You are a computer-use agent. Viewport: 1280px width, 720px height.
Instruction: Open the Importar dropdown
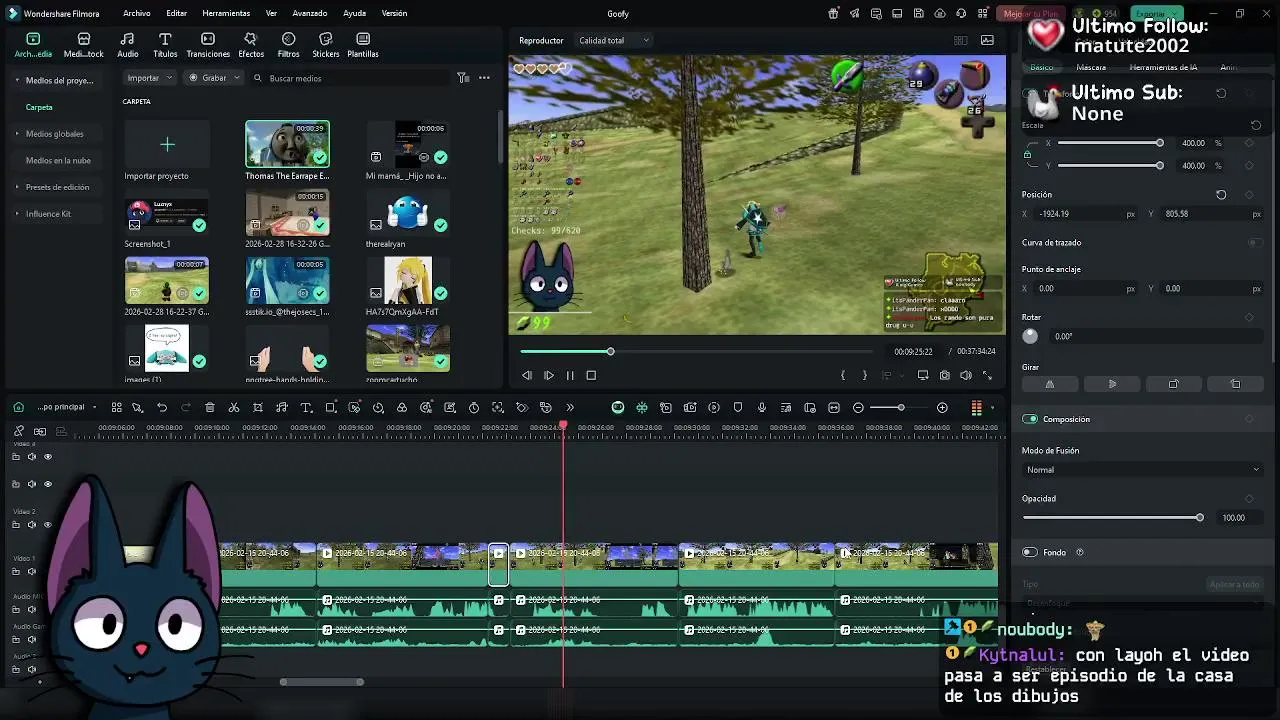pyautogui.click(x=150, y=78)
